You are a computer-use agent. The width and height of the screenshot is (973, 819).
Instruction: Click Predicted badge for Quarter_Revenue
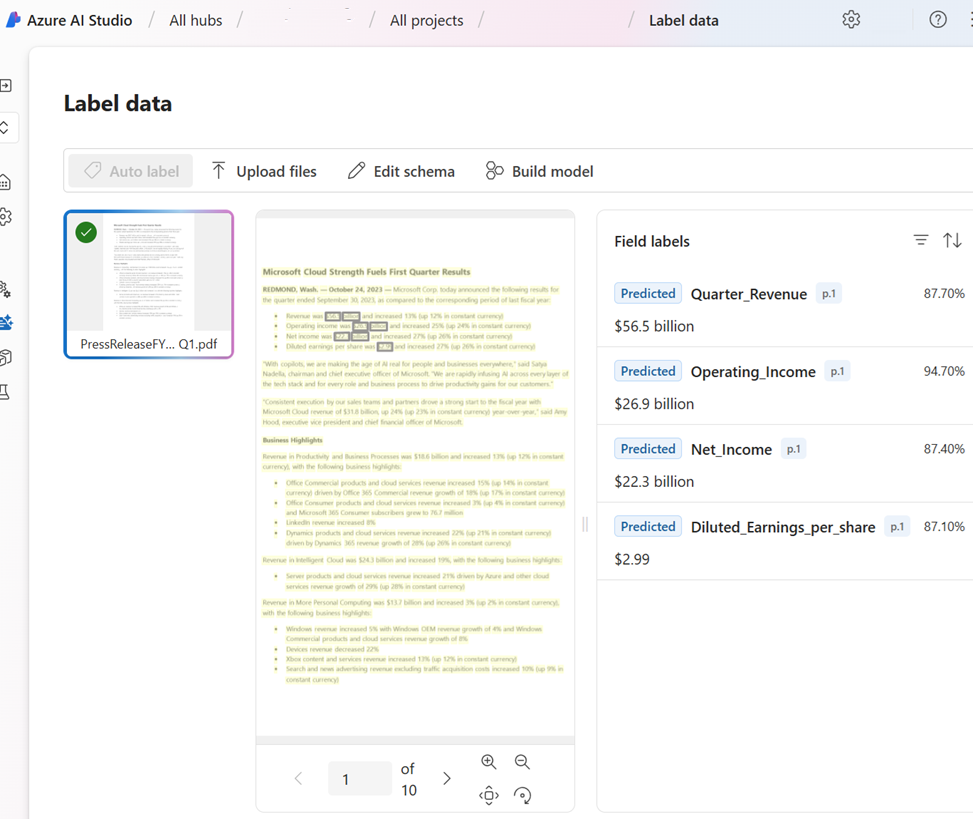(648, 293)
